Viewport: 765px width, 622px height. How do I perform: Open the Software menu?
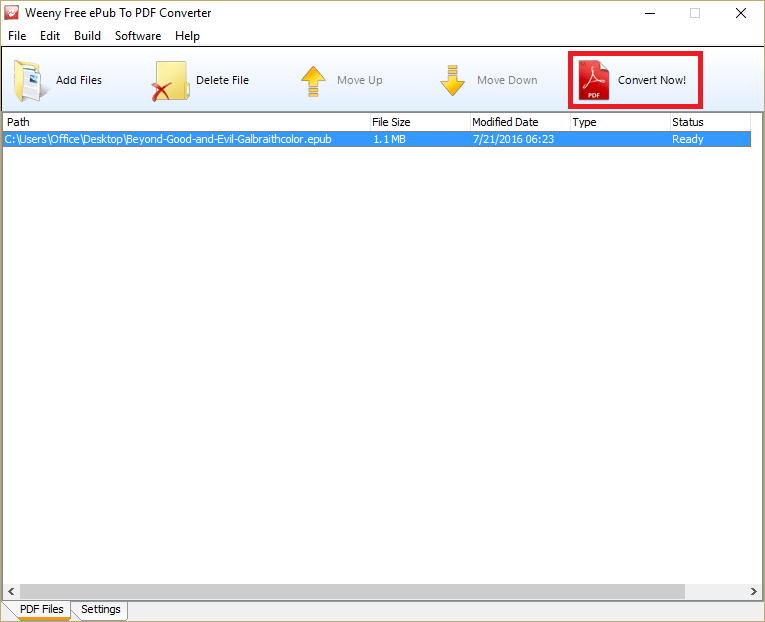pyautogui.click(x=138, y=36)
